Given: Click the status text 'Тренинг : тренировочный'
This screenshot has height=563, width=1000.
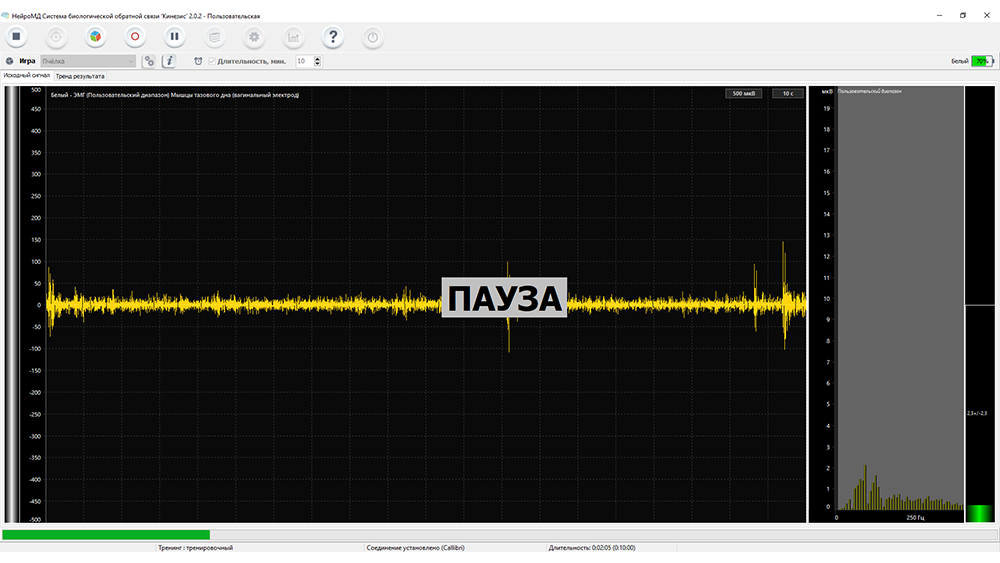Looking at the screenshot, I should 196,548.
